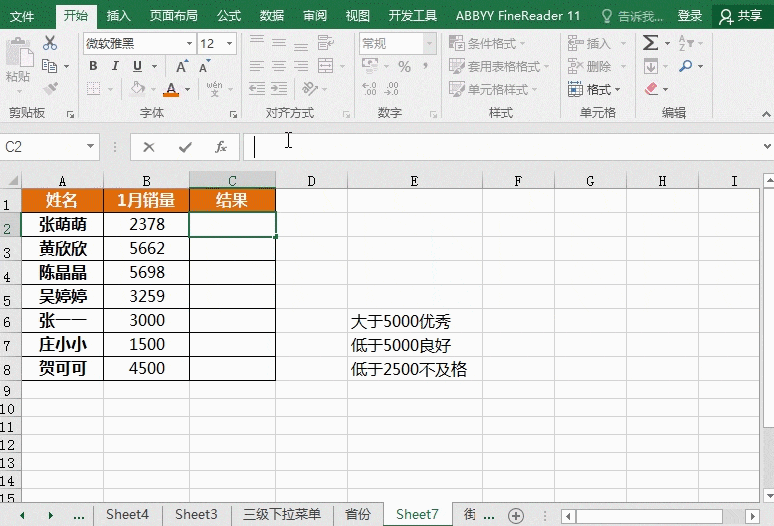Click the accounting number format icon
Image resolution: width=774 pixels, height=526 pixels.
pyautogui.click(x=370, y=66)
